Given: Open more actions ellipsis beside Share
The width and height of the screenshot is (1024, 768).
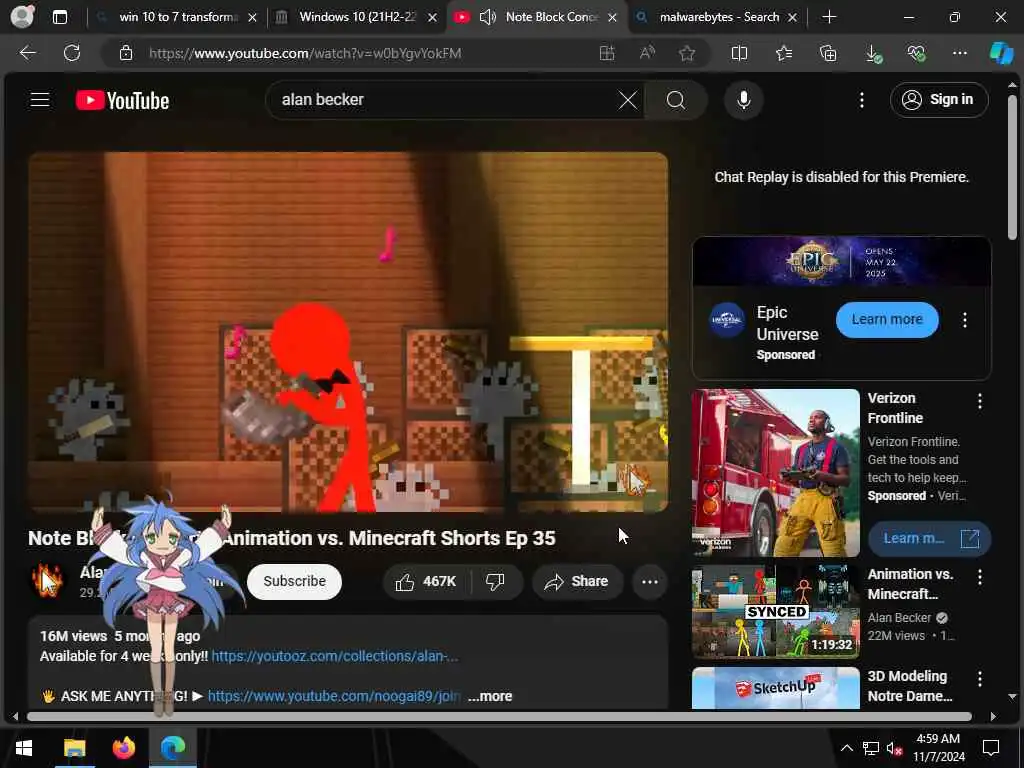Looking at the screenshot, I should pos(650,582).
